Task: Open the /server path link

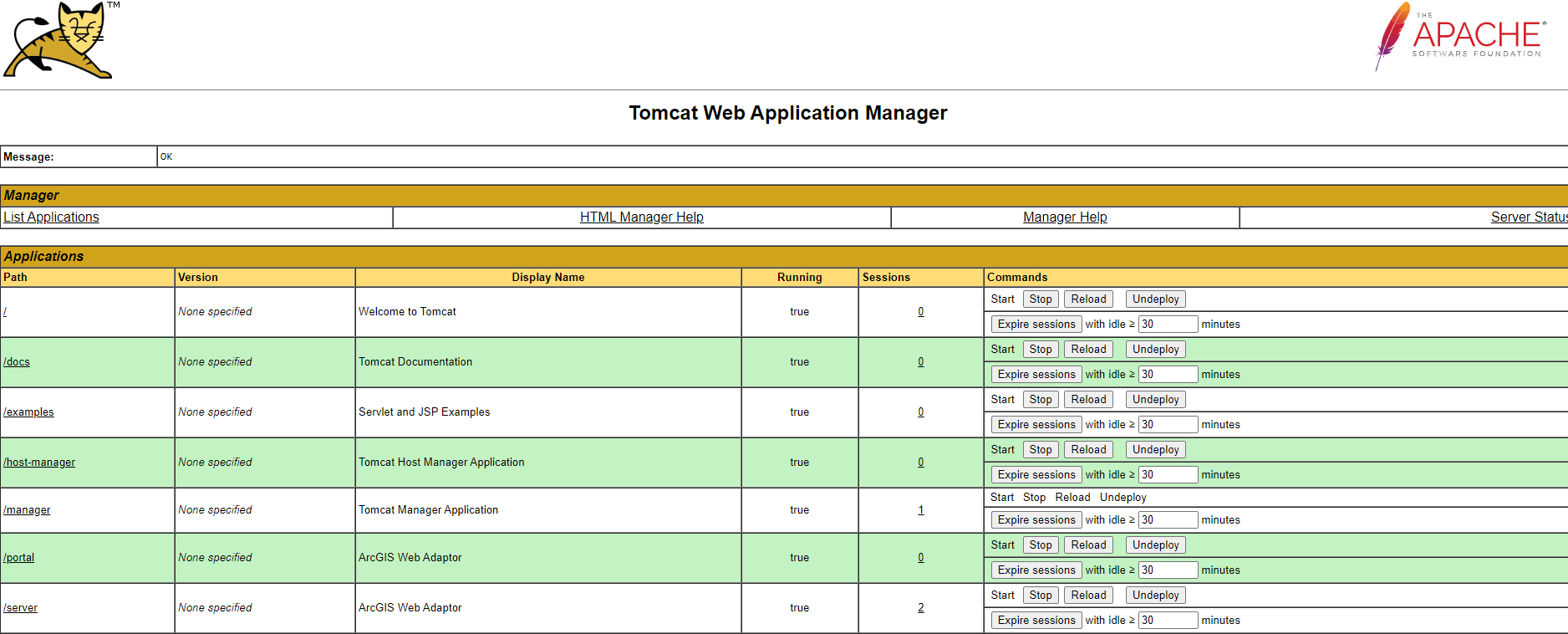Action: pos(20,608)
